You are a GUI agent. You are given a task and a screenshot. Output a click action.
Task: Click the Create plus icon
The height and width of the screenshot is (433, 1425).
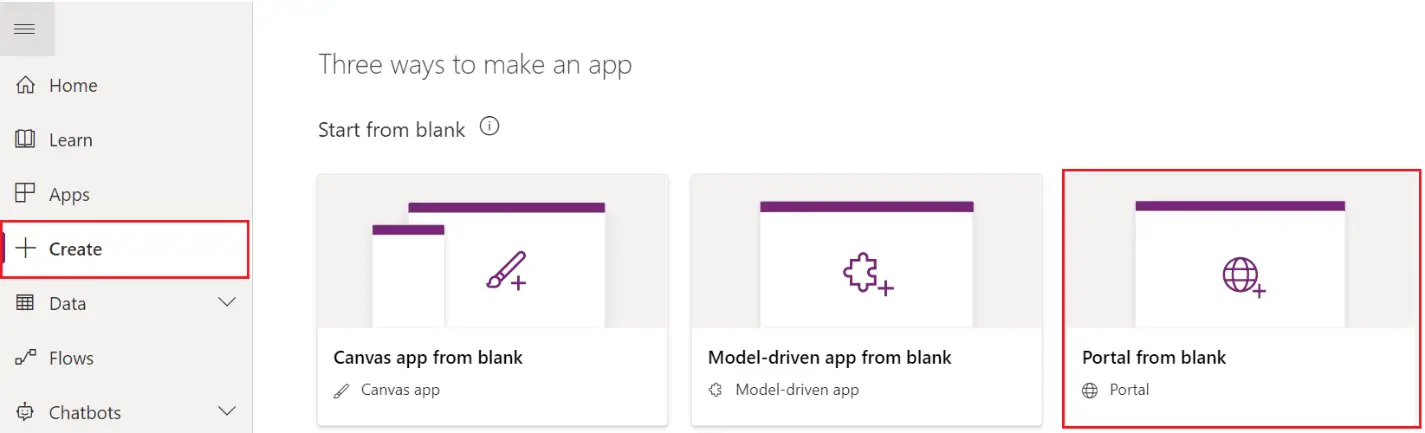point(26,249)
